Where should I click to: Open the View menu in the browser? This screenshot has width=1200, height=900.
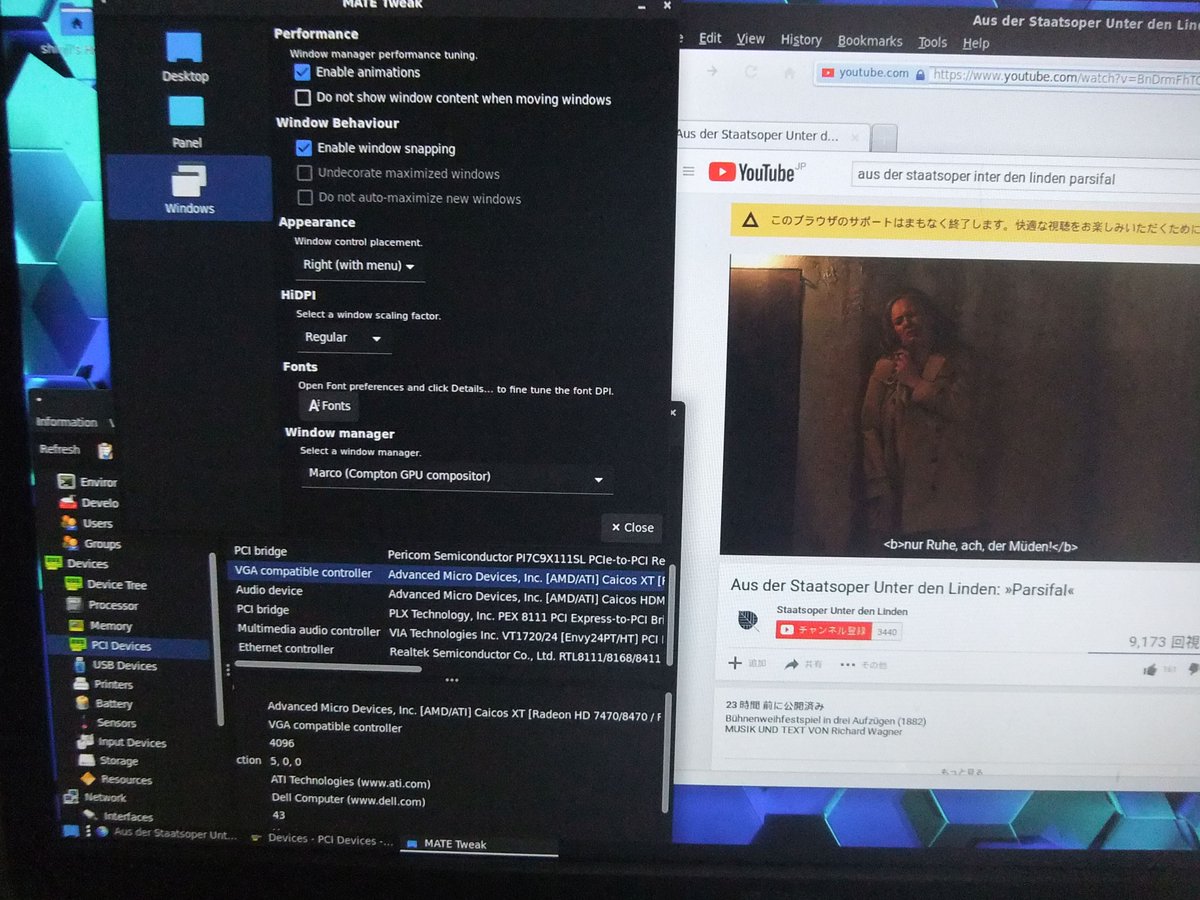click(751, 39)
